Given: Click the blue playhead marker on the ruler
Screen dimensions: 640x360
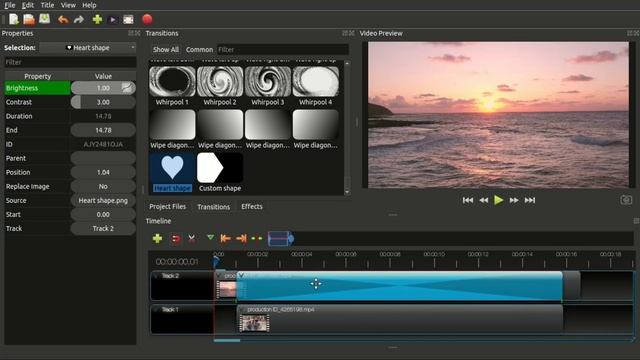Looking at the screenshot, I should pos(216,261).
